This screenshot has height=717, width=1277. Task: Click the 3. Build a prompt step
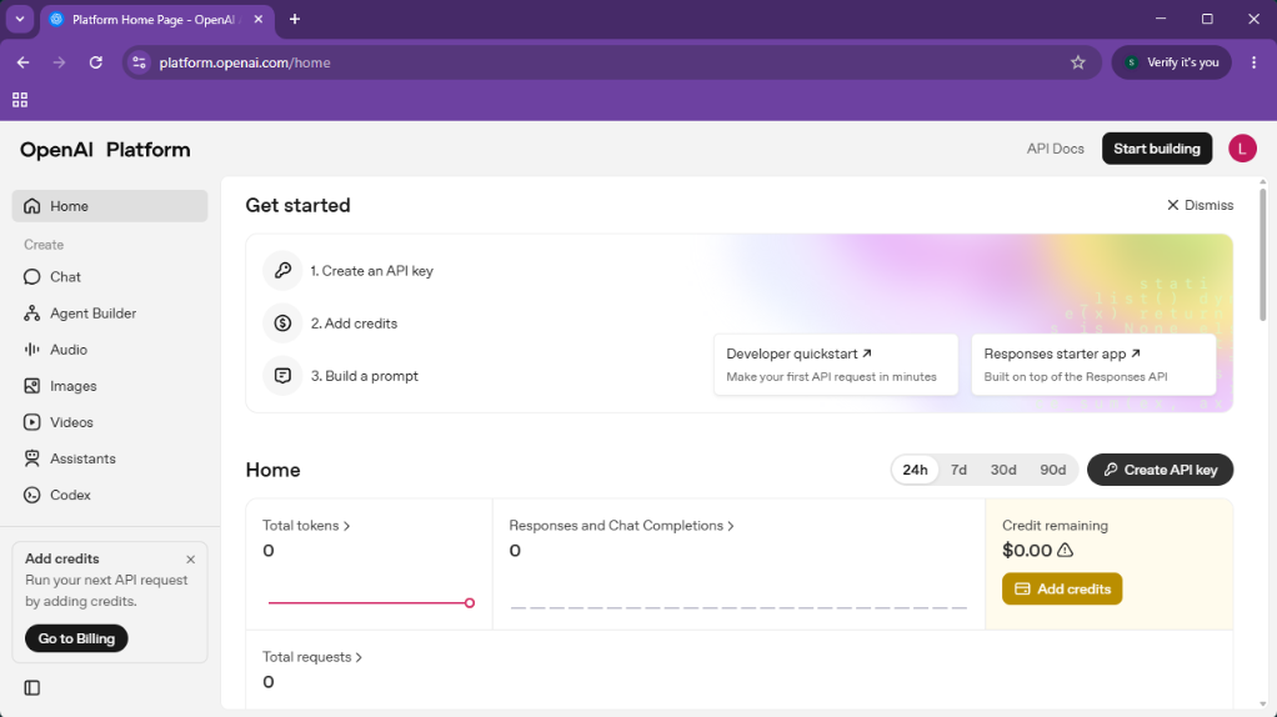click(x=341, y=376)
